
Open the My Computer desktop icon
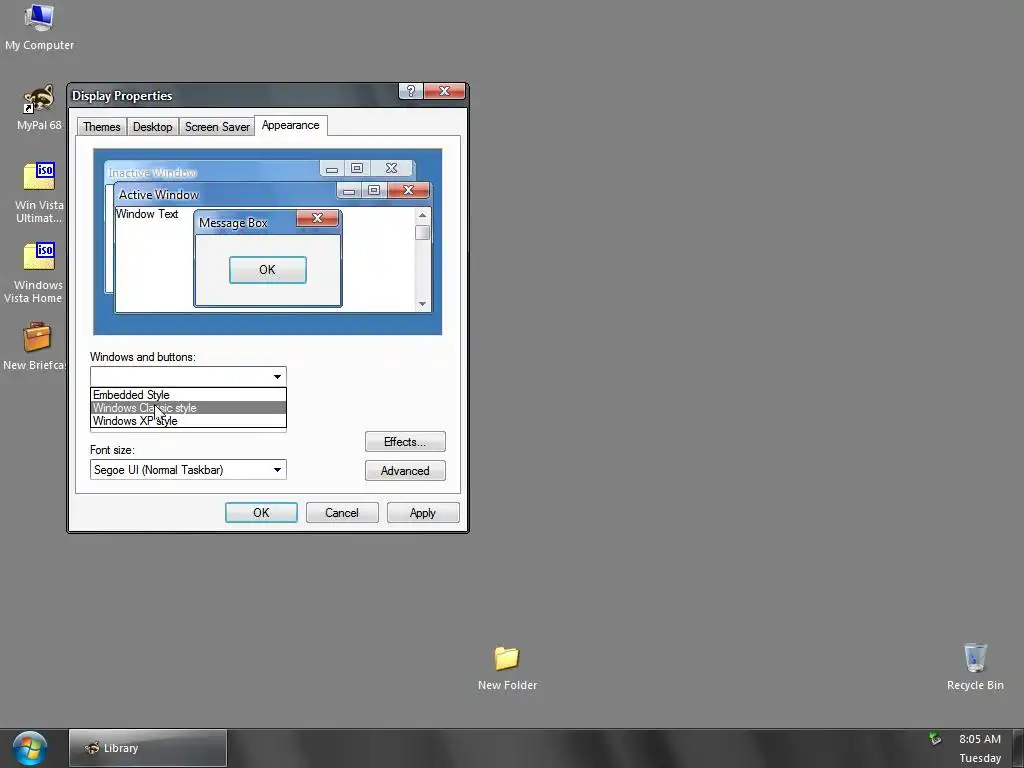click(39, 26)
